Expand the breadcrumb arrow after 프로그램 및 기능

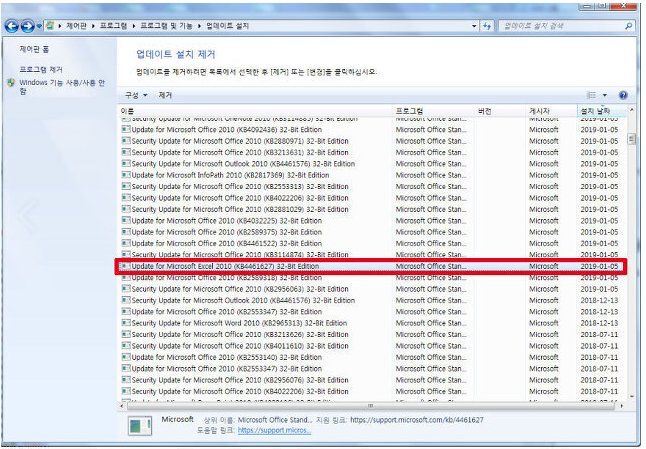click(x=199, y=26)
